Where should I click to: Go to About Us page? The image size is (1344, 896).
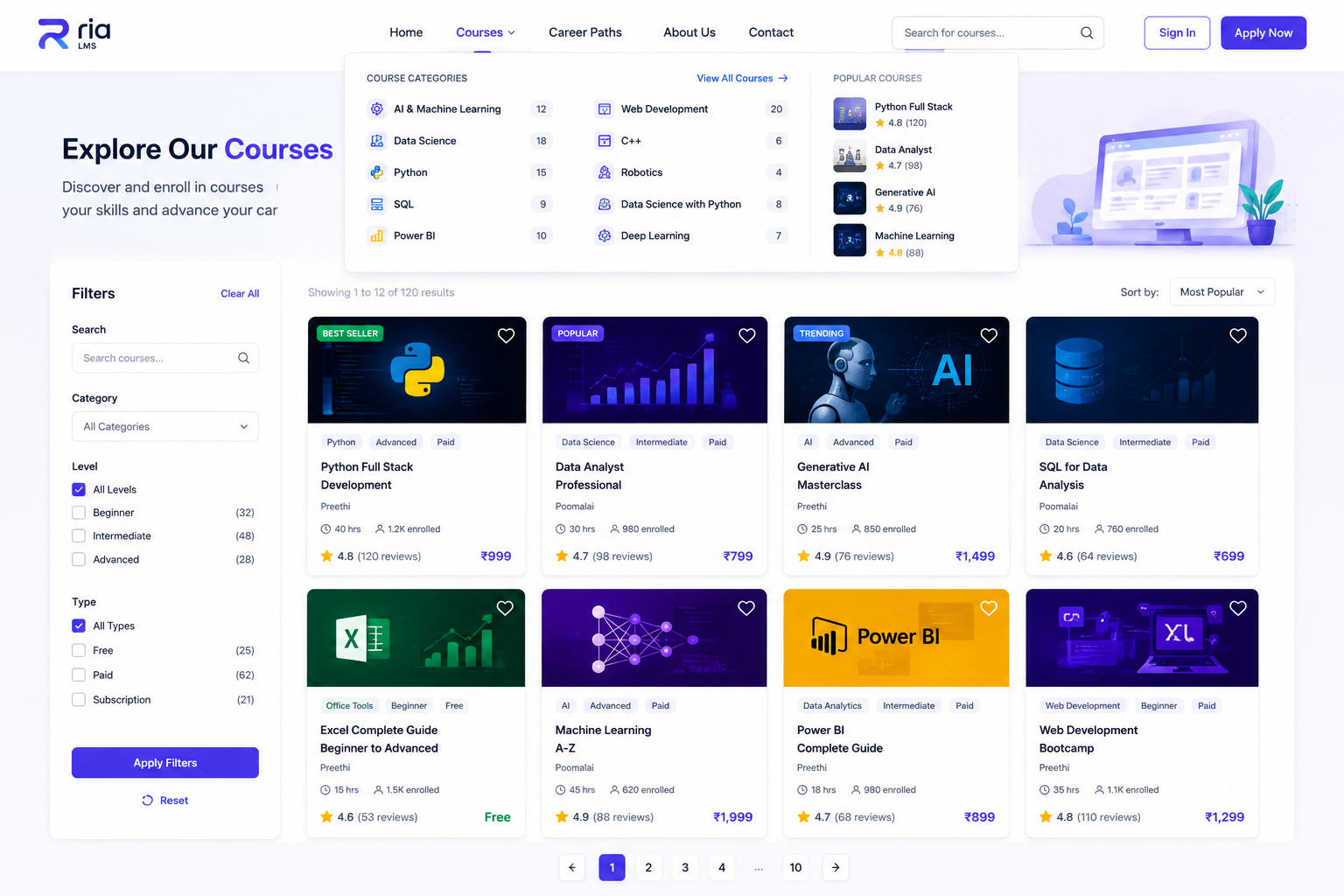pos(689,32)
